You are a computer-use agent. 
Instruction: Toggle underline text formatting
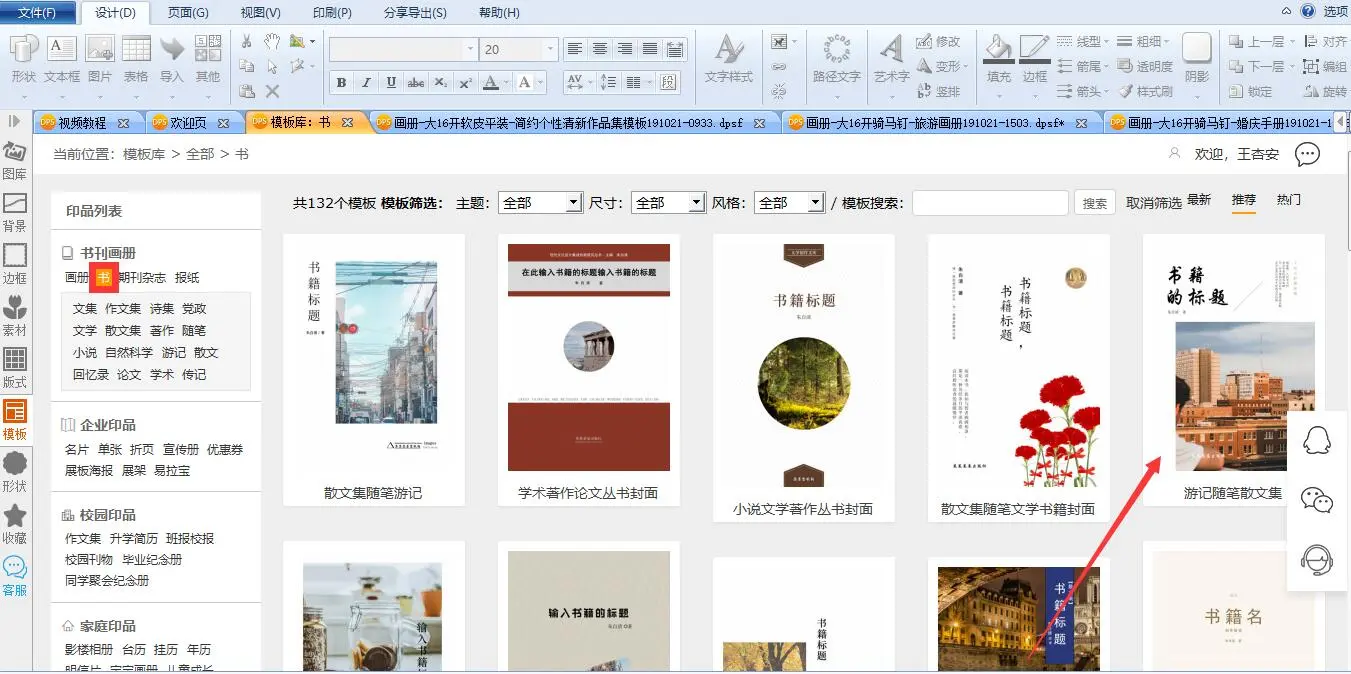[391, 82]
